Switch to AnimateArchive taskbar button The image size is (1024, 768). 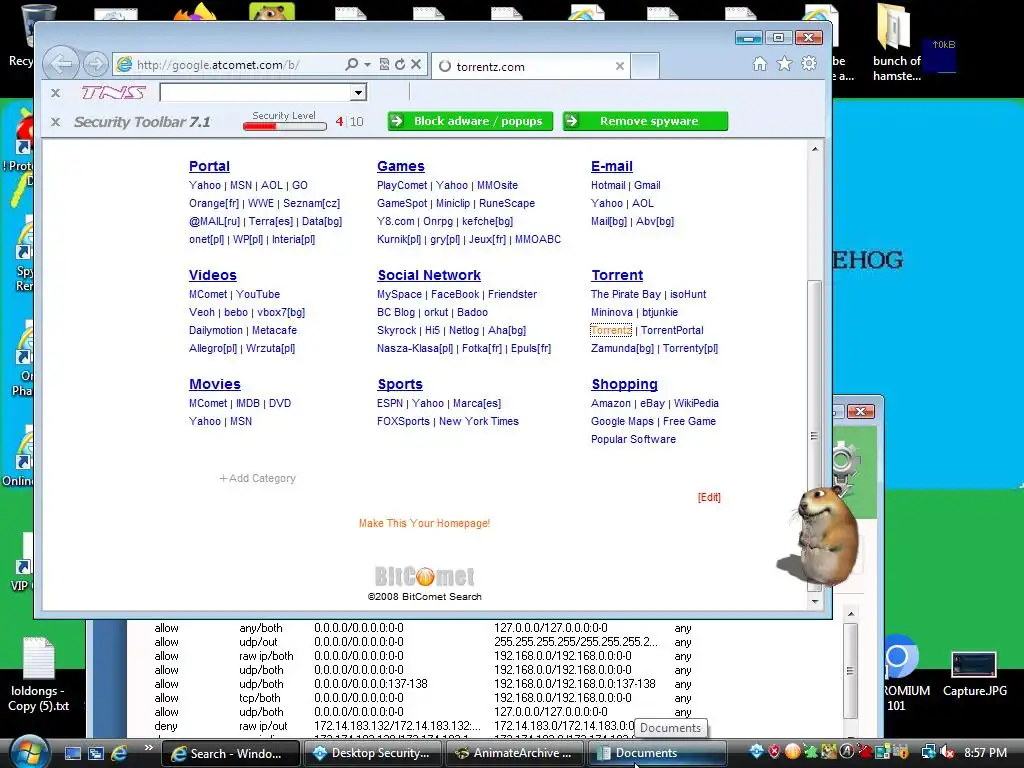click(515, 753)
